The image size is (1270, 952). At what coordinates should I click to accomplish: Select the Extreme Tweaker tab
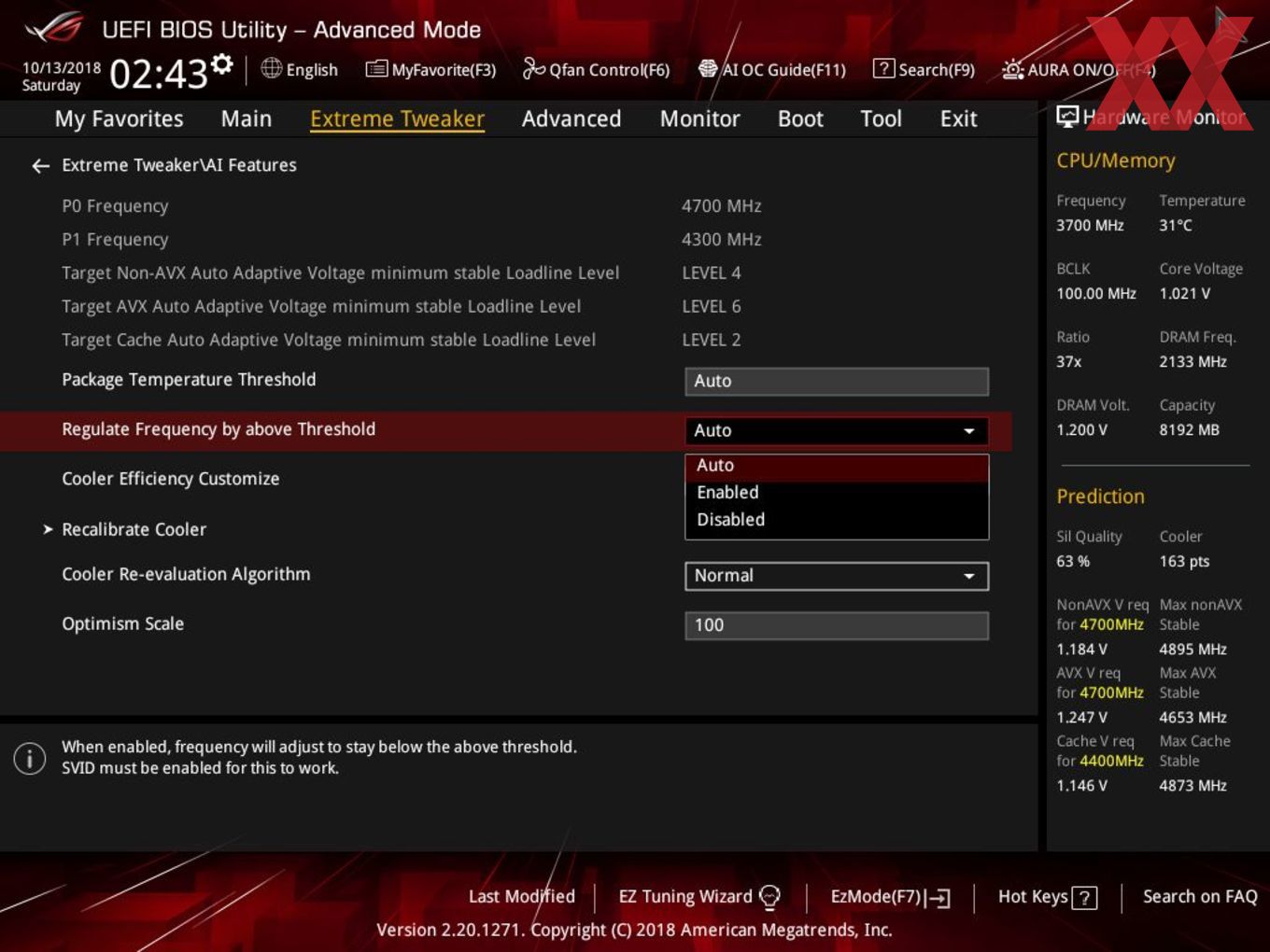397,119
